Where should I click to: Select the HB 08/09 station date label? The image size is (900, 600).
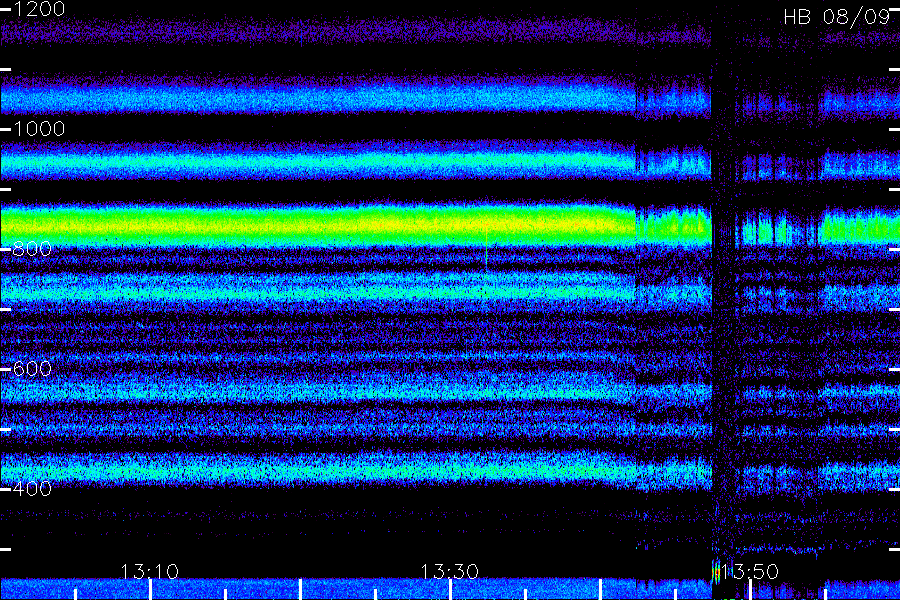click(x=836, y=17)
